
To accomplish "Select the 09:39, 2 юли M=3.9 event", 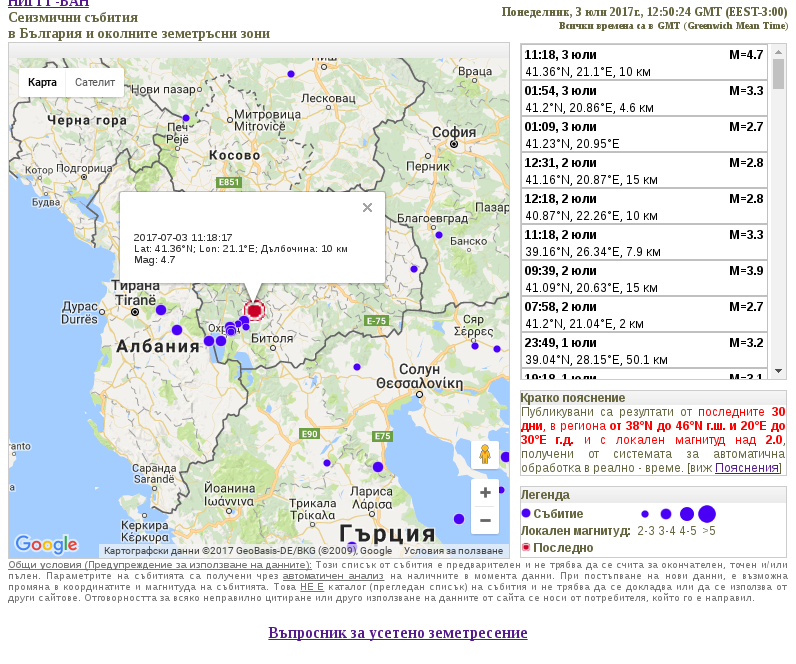I will 644,279.
